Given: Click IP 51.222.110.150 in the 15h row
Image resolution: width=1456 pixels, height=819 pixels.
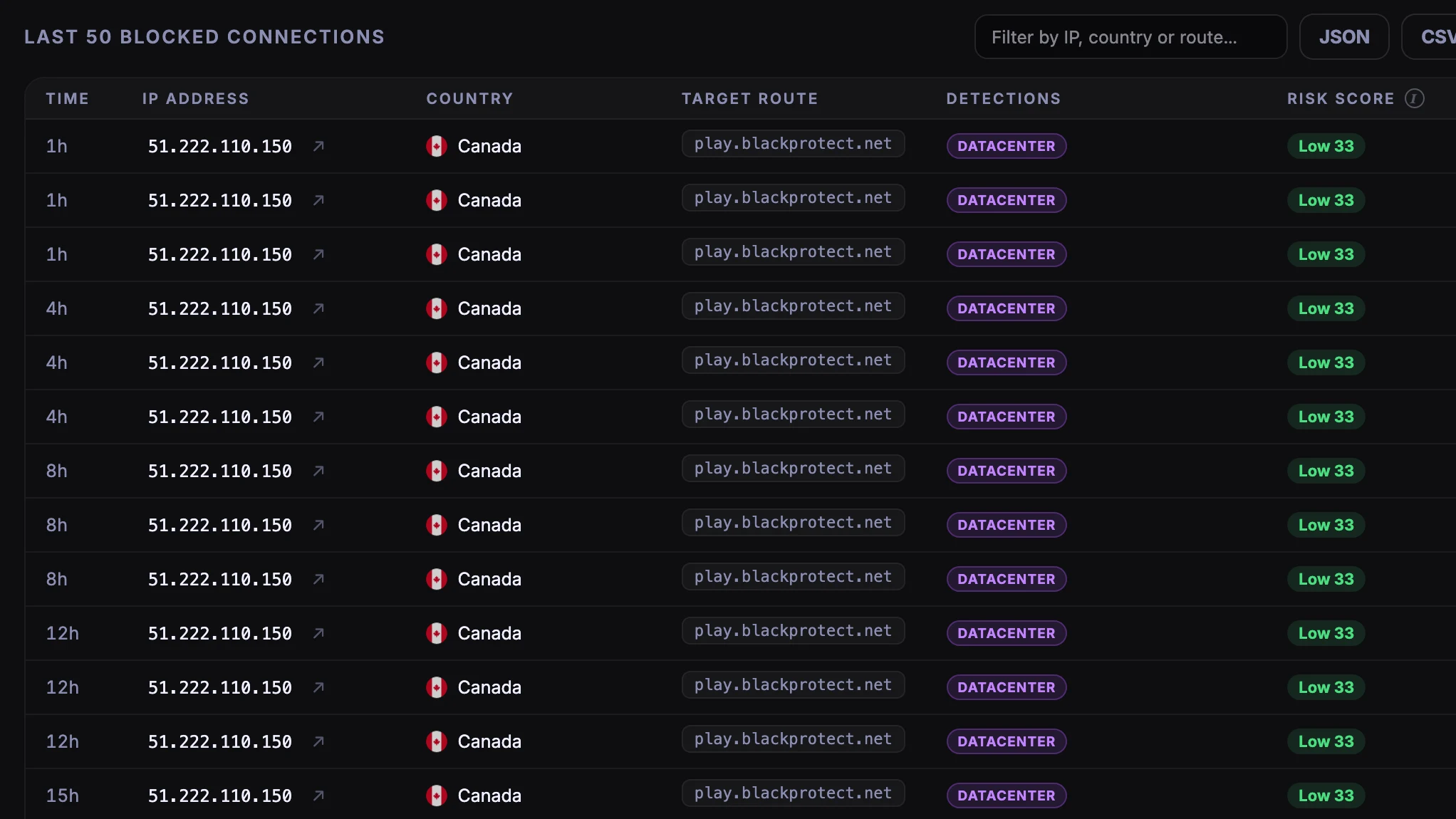Looking at the screenshot, I should tap(220, 795).
